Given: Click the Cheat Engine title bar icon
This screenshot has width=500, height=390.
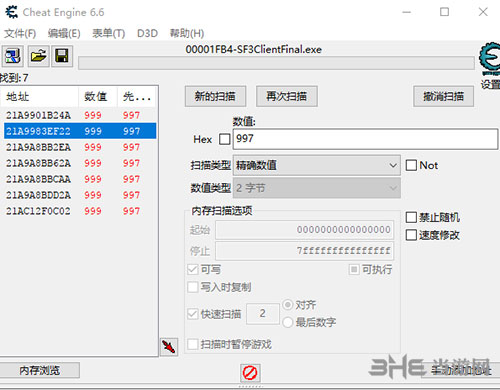Looking at the screenshot, I should click(12, 12).
